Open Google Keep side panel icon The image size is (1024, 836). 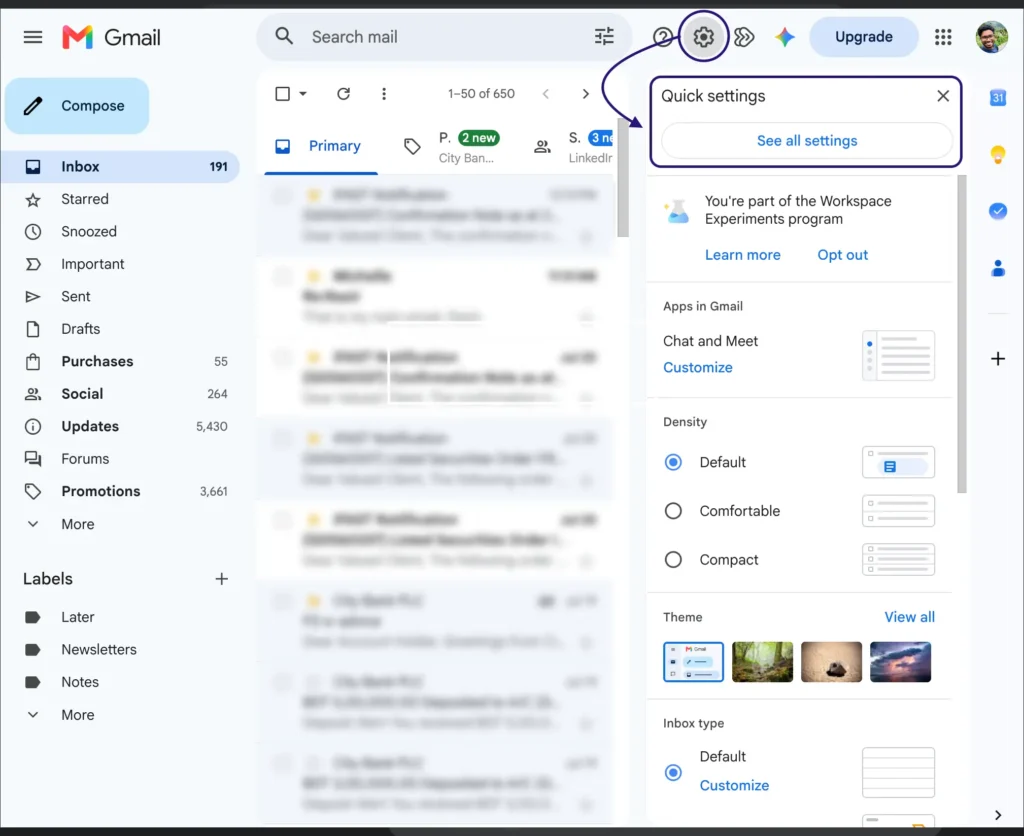[998, 154]
